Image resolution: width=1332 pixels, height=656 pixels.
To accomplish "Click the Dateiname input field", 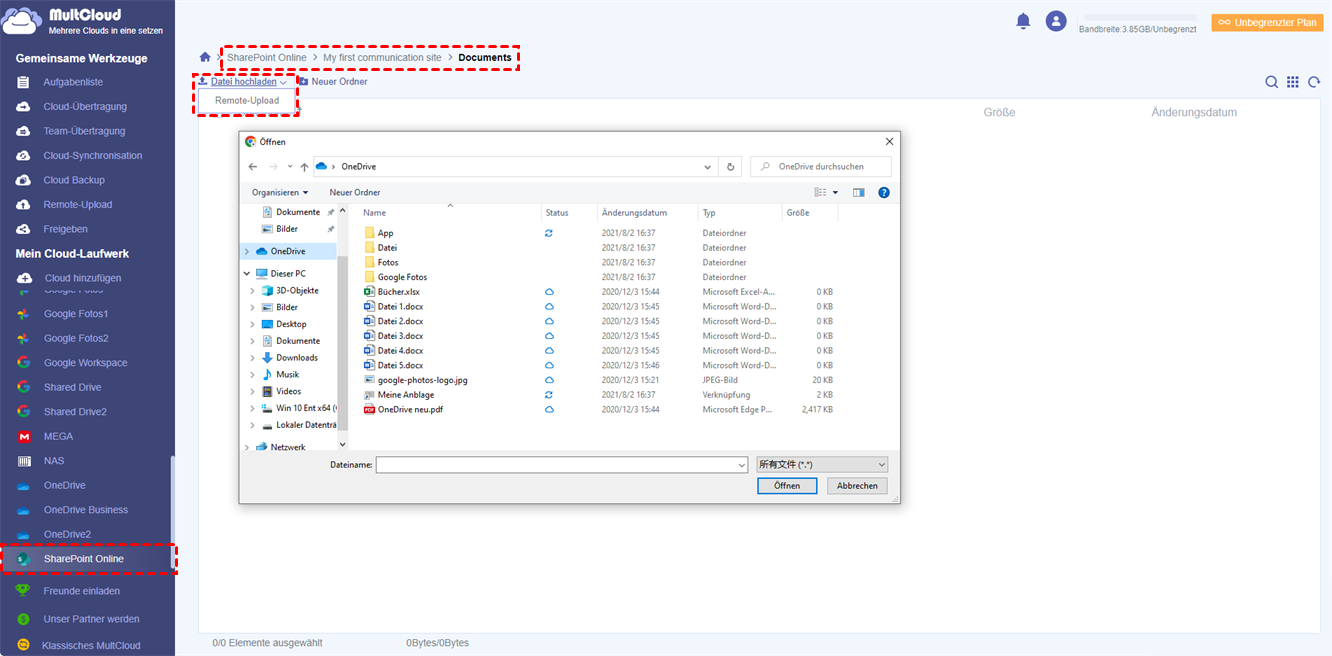I will point(555,465).
